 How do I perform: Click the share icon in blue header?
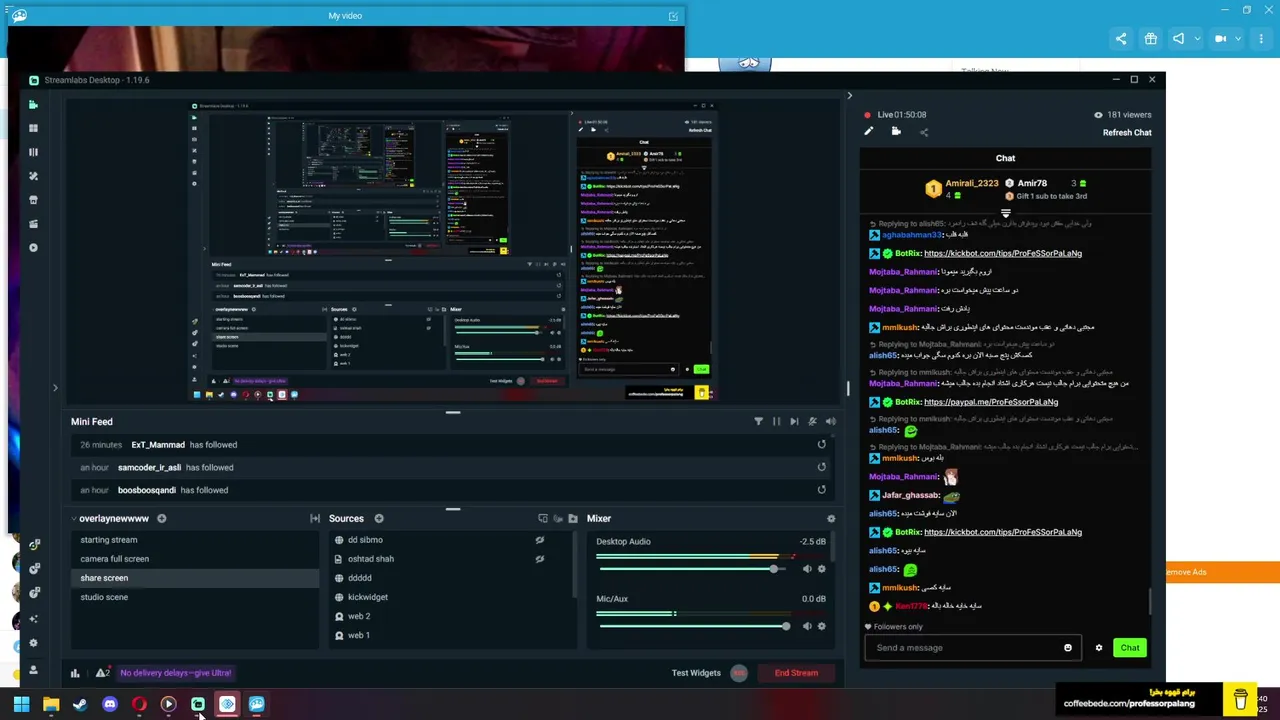click(1121, 39)
